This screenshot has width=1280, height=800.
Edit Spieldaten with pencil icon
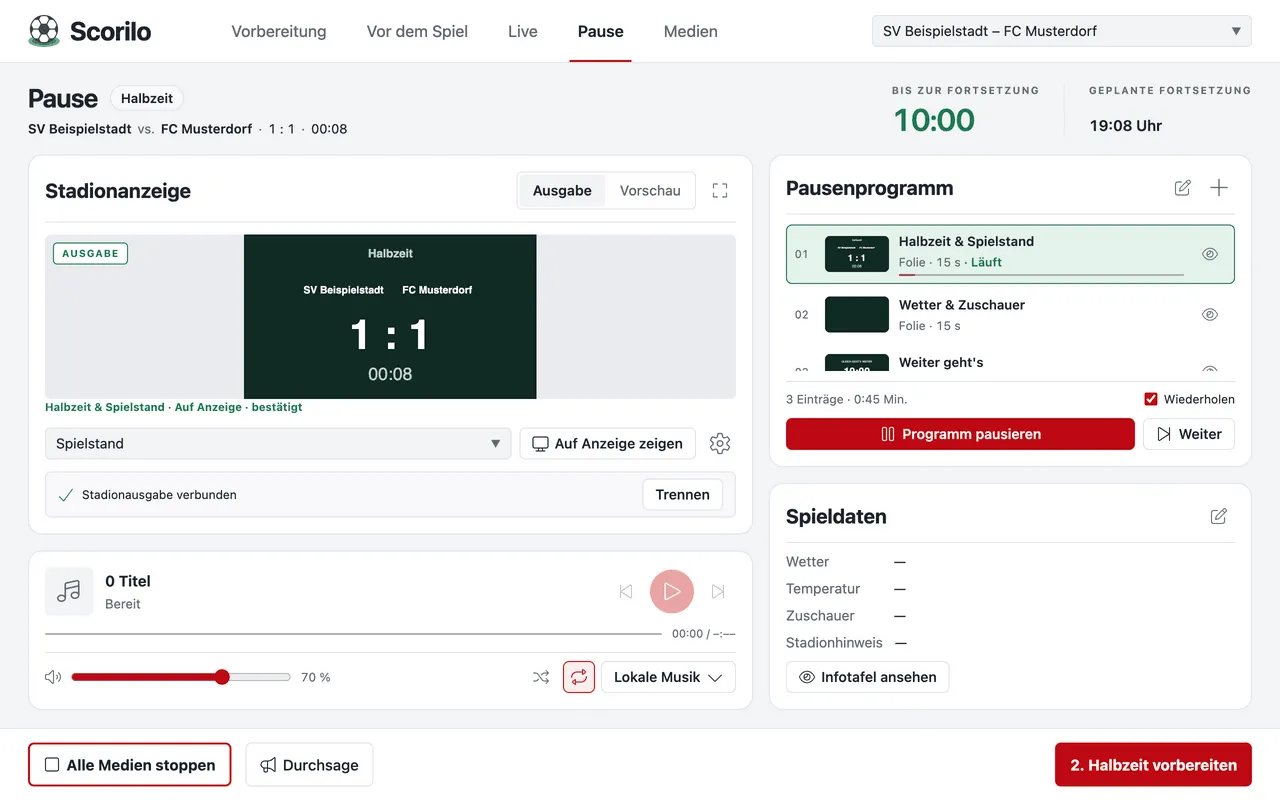(1219, 516)
